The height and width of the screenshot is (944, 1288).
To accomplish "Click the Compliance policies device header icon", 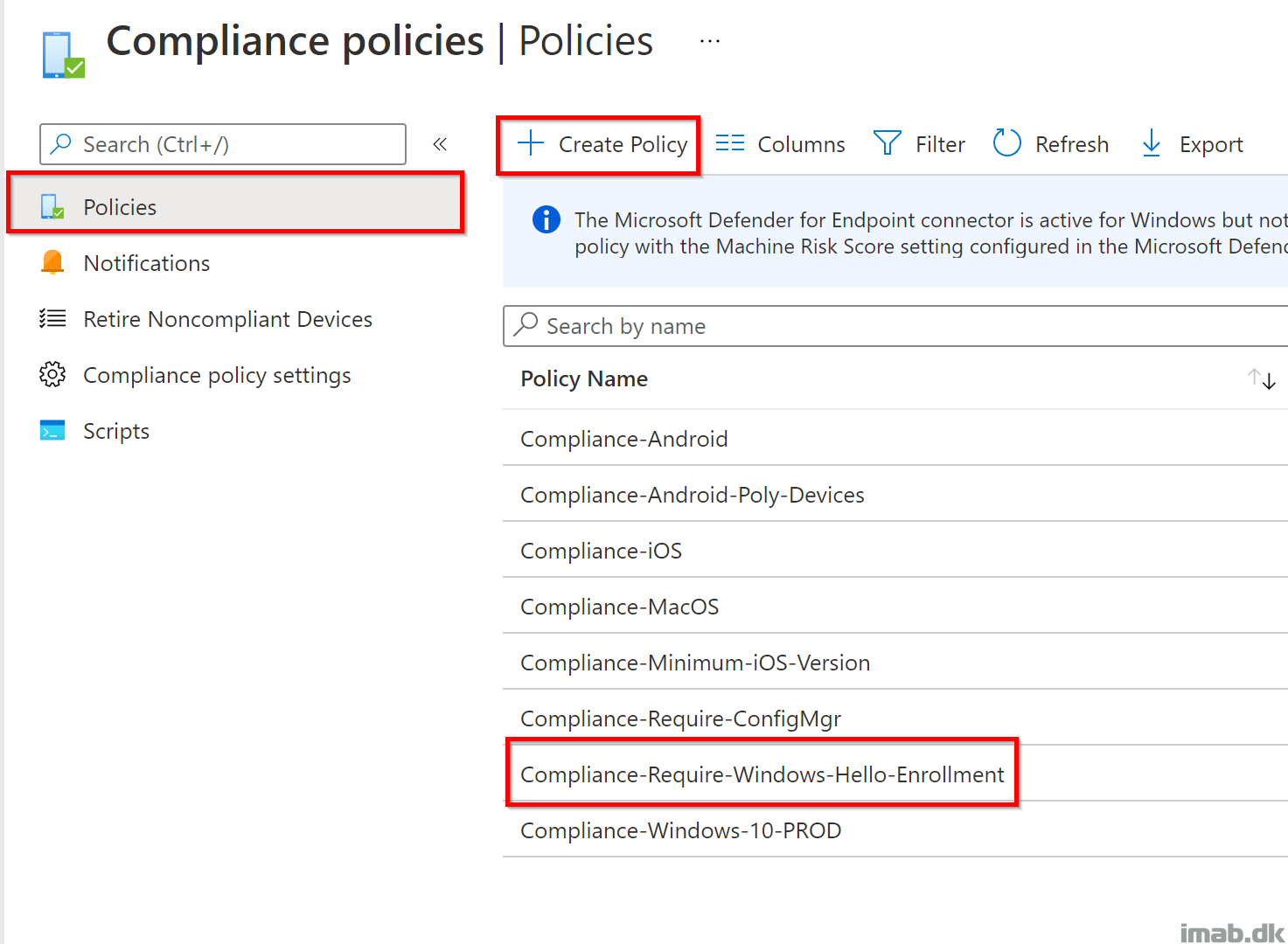I will point(63,55).
